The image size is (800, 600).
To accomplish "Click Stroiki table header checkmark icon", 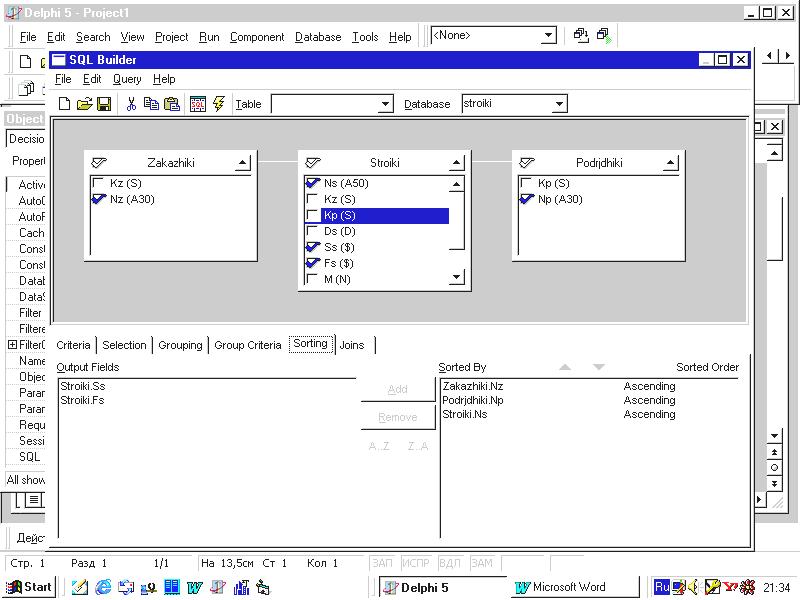I will click(x=313, y=163).
